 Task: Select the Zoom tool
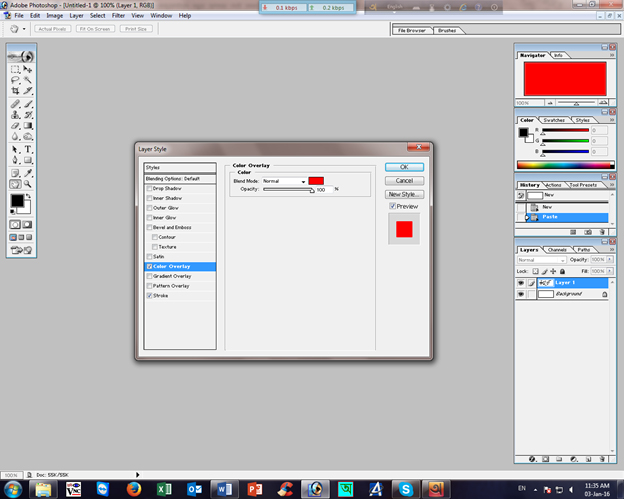click(x=28, y=184)
